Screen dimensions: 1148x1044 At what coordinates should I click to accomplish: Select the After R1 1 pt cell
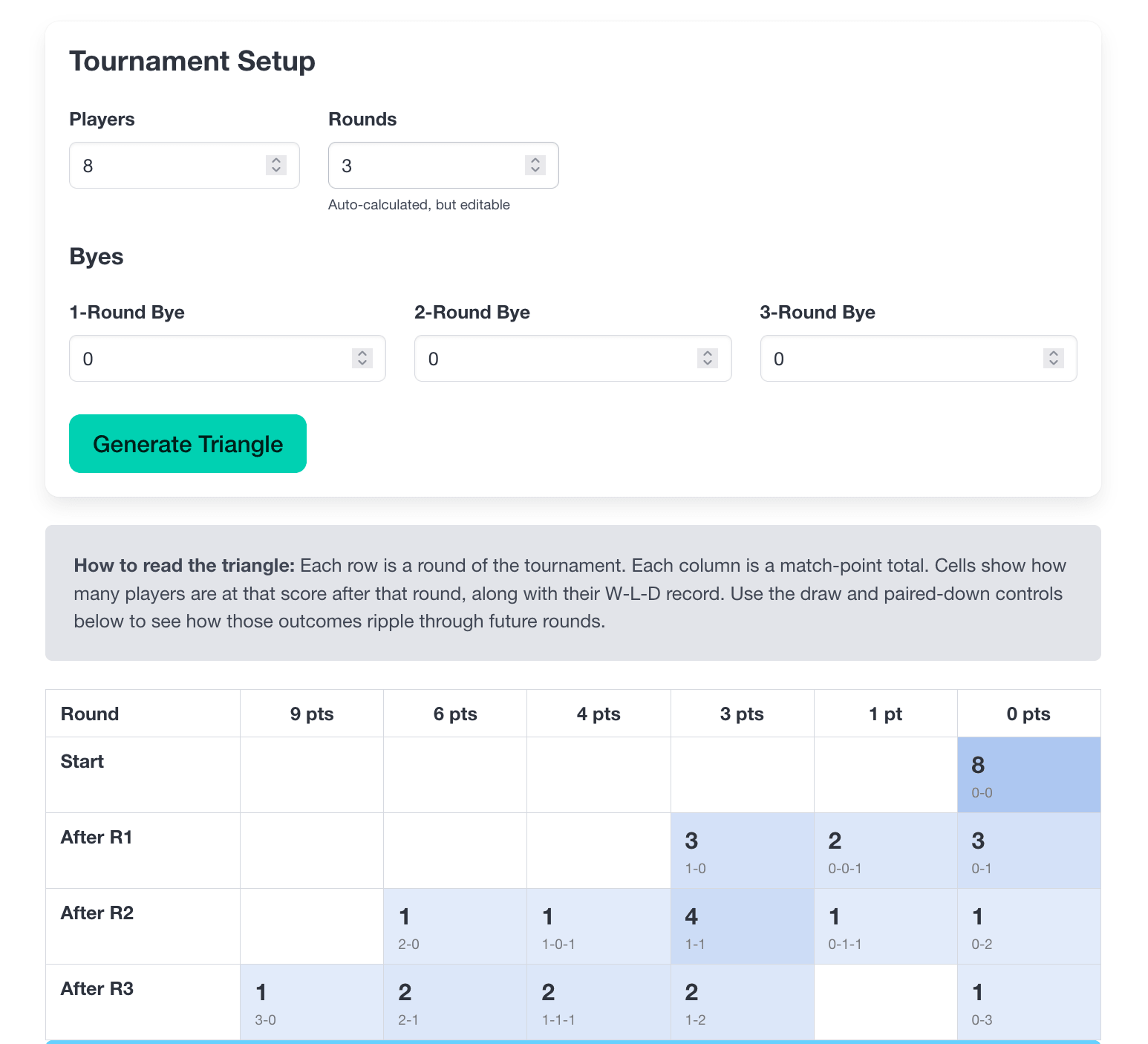pyautogui.click(x=885, y=850)
